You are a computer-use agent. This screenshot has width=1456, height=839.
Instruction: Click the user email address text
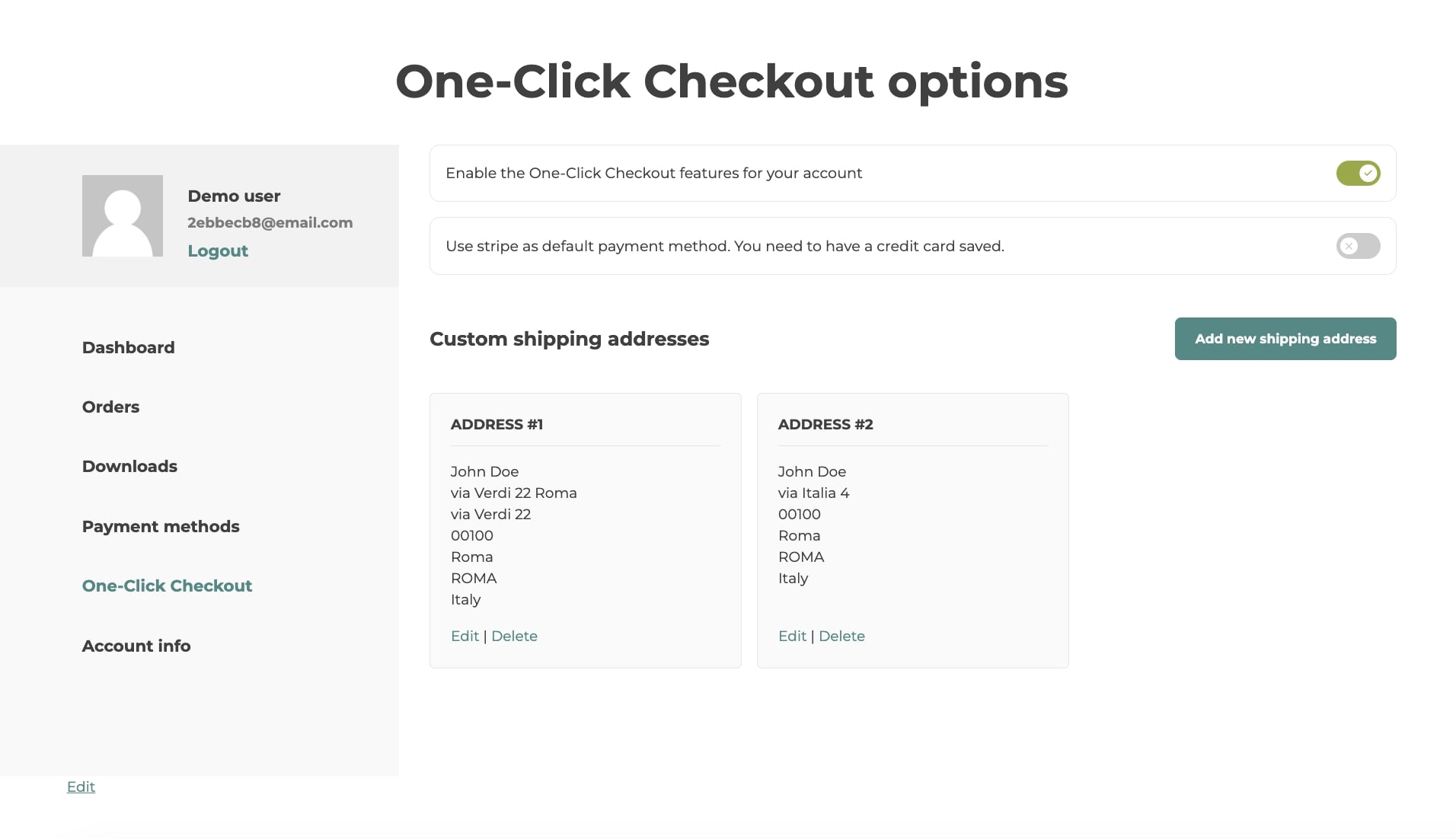point(270,223)
